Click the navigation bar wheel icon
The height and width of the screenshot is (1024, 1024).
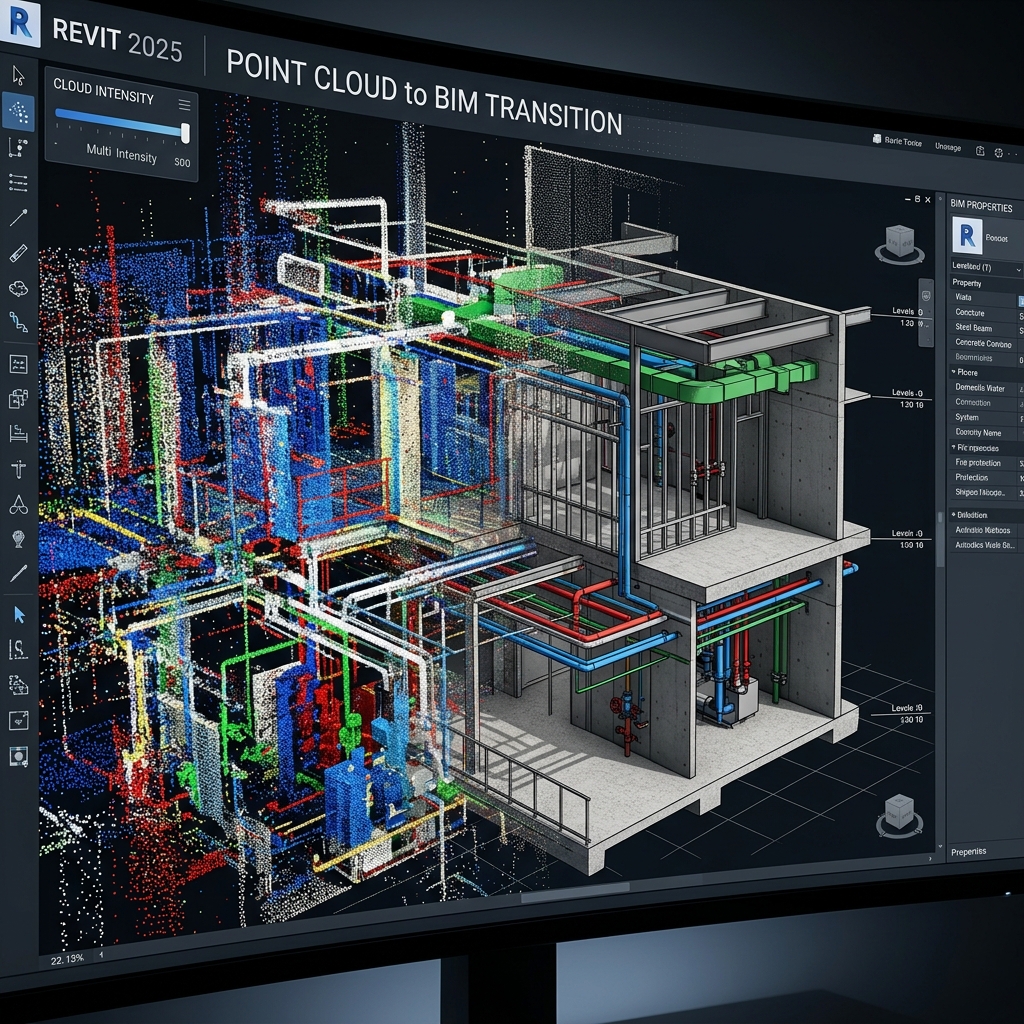[x=925, y=296]
